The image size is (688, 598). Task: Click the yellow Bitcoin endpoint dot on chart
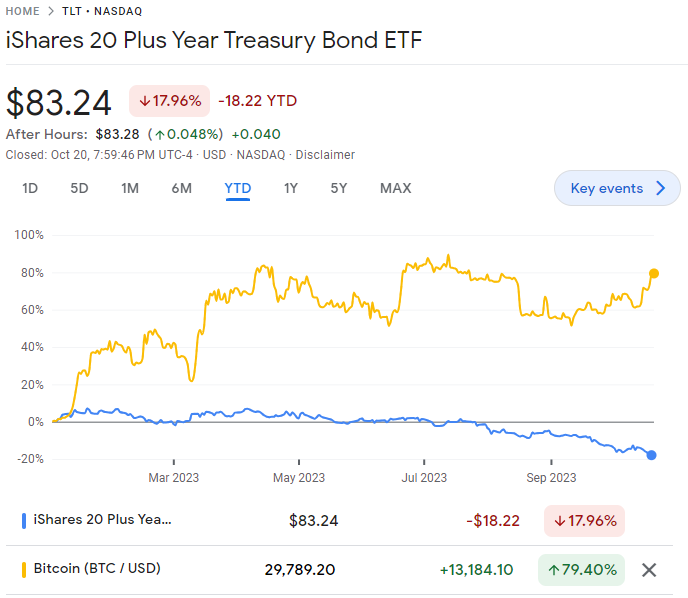coord(654,273)
